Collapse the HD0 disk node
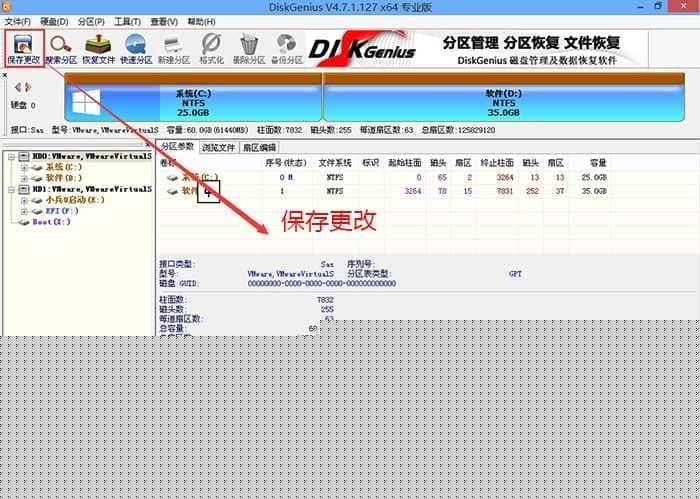Image resolution: width=700 pixels, height=499 pixels. click(x=12, y=157)
